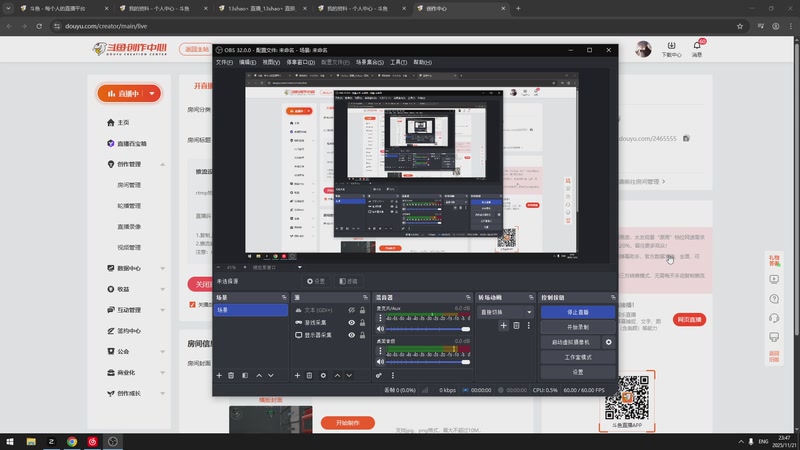800x450 pixels.
Task: Add a new scene in OBS scenes panel
Action: pos(219,376)
